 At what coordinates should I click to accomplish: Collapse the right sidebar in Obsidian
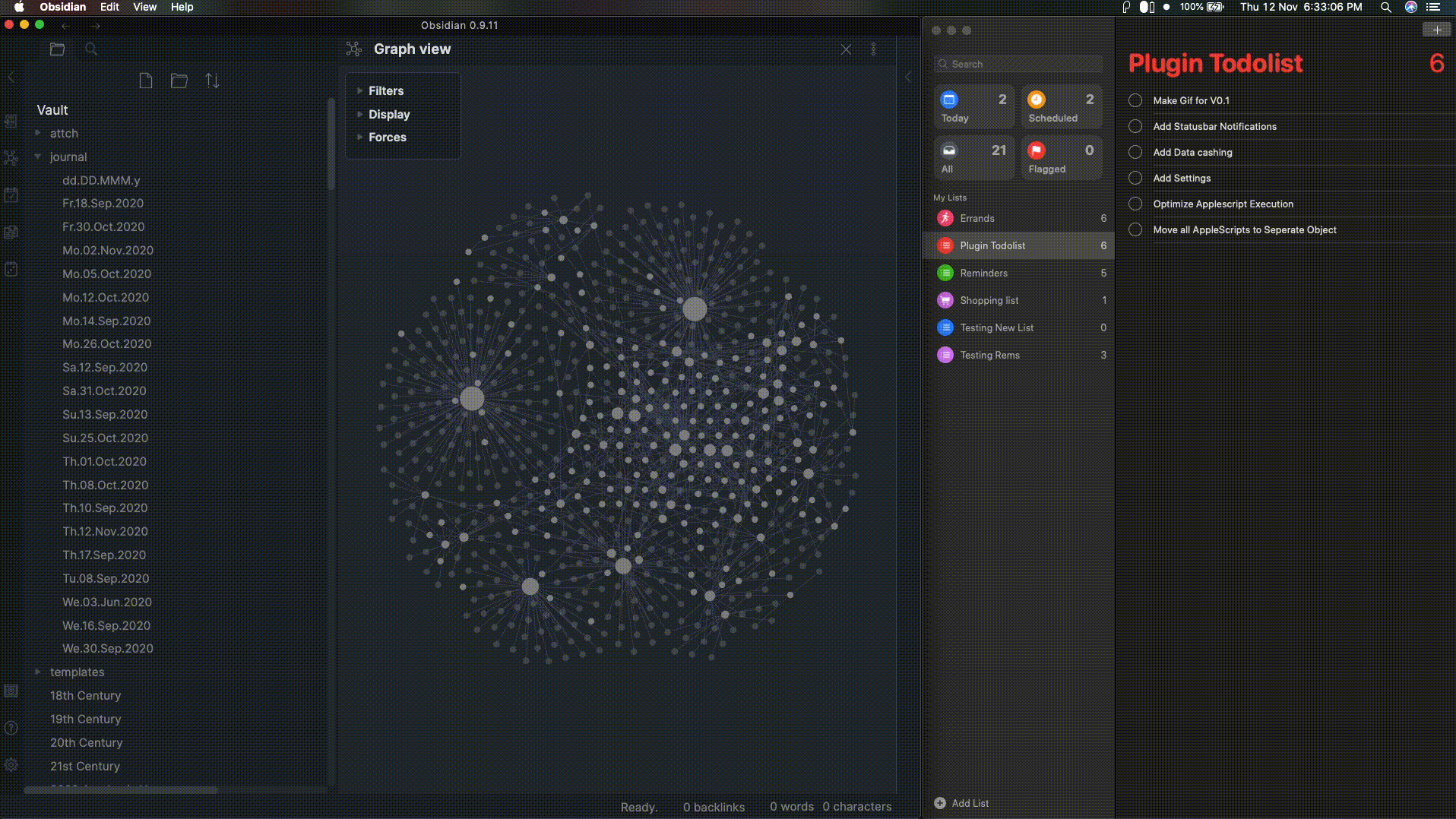(x=908, y=77)
